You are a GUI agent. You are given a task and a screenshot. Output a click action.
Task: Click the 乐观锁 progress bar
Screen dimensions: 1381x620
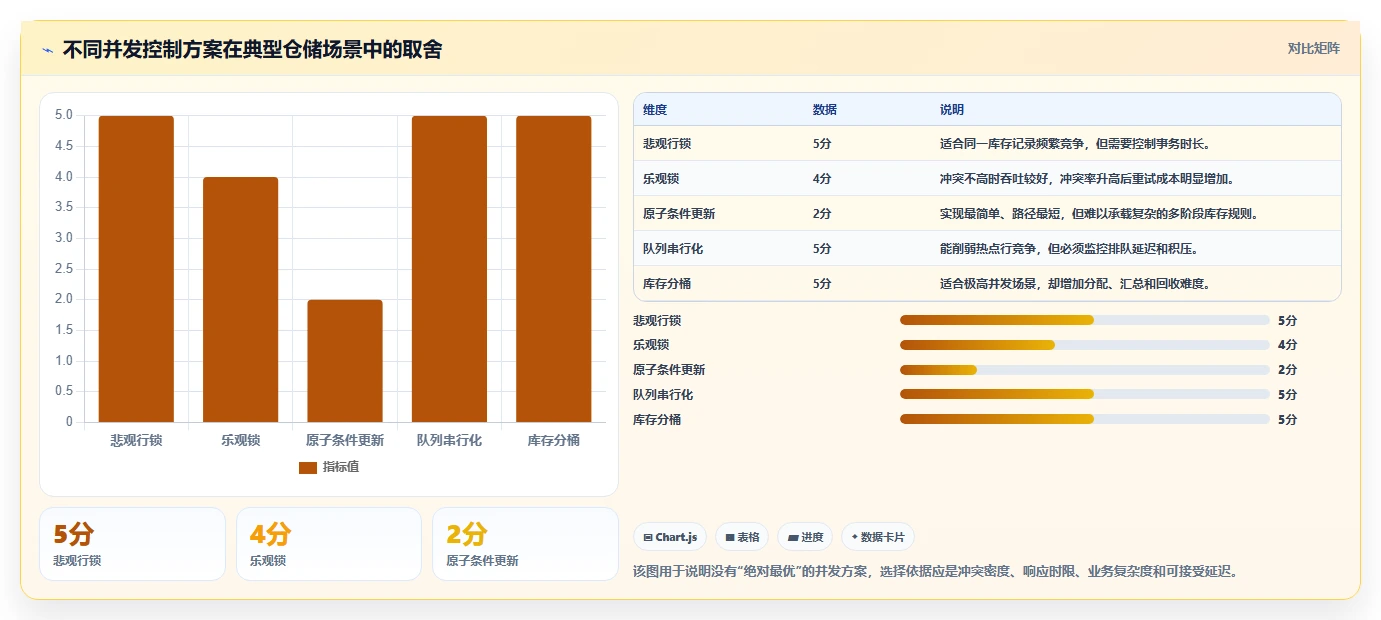(1085, 345)
